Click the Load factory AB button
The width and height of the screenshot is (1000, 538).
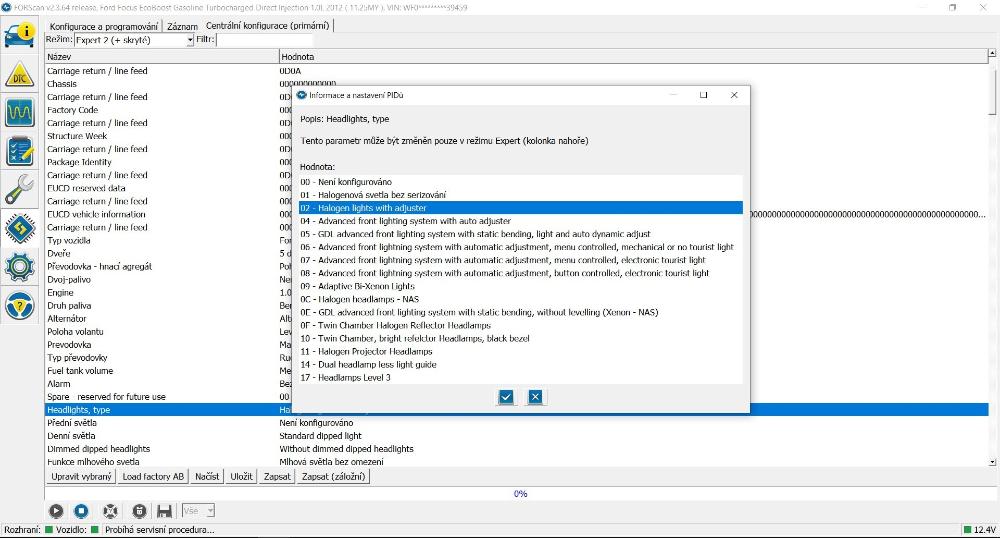153,477
